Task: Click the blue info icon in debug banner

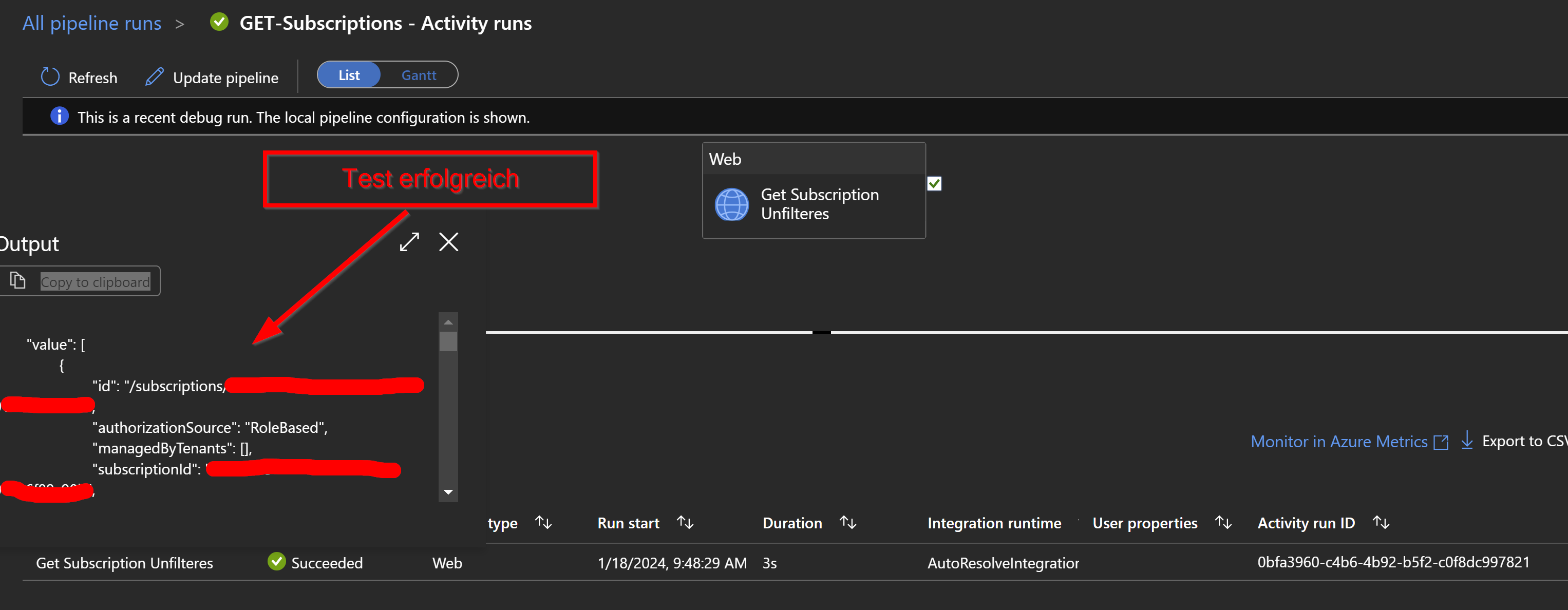Action: (x=59, y=116)
